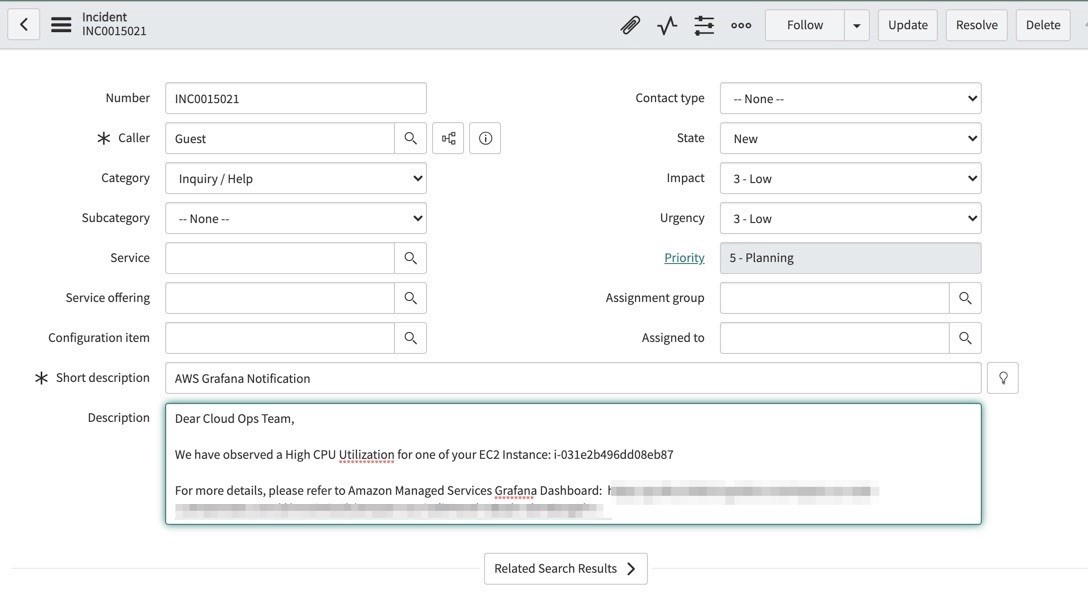Open the Priority label link
Screen dimensions: 1088x595
[684, 258]
